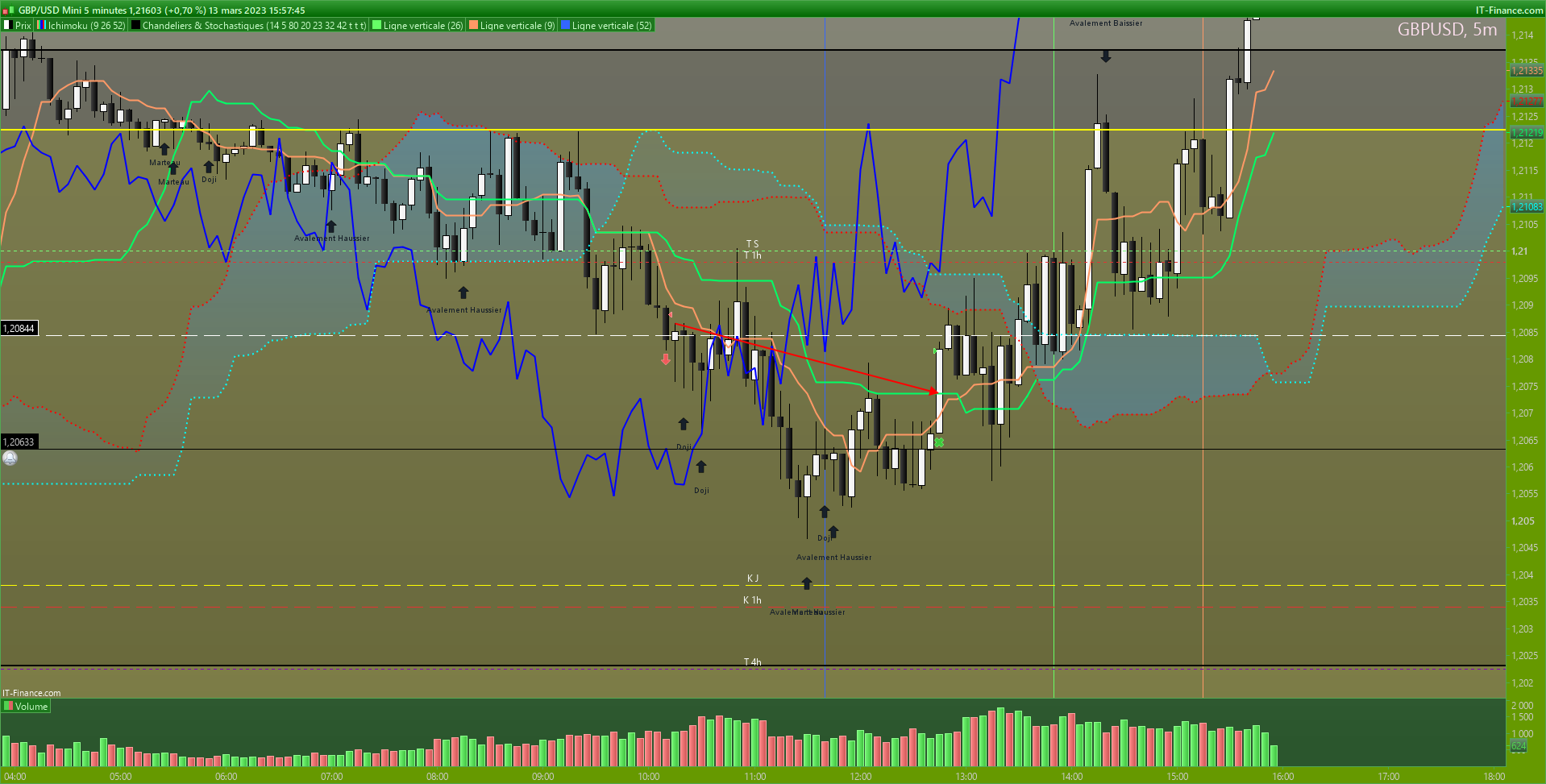The height and width of the screenshot is (784, 1546).
Task: Open the Ligne verticale (9) indicator label
Action: (x=517, y=26)
